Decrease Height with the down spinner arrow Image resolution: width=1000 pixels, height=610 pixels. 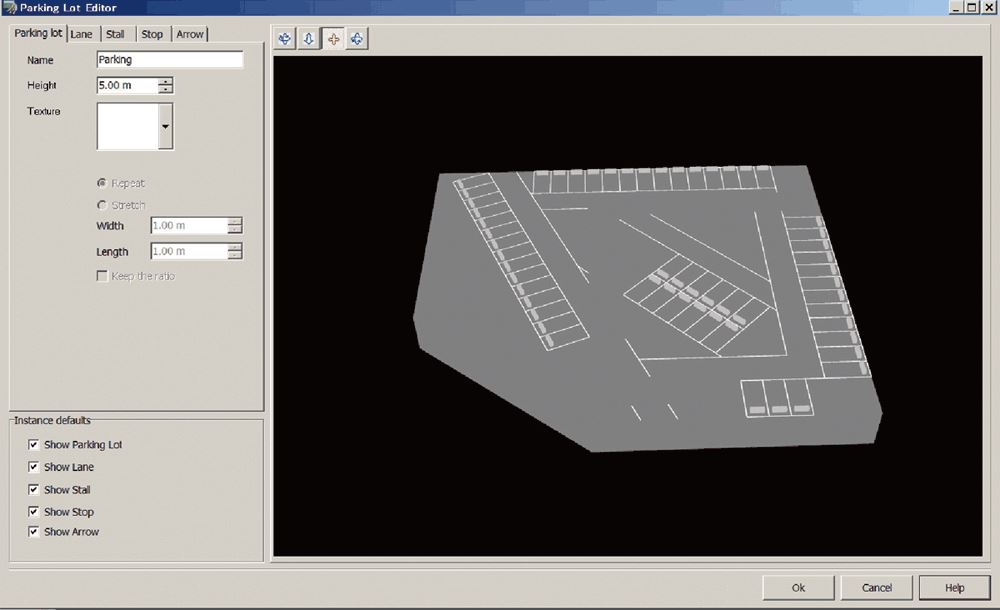(x=165, y=90)
